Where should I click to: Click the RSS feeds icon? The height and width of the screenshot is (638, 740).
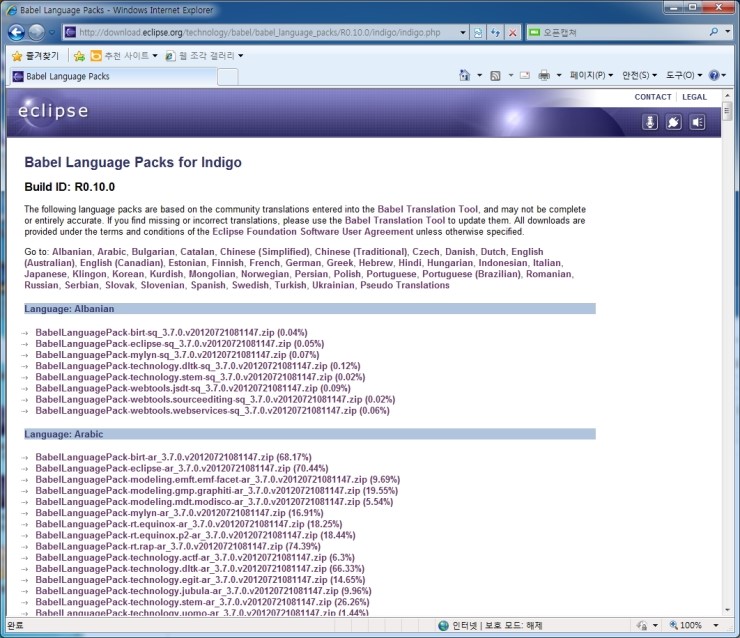(496, 75)
